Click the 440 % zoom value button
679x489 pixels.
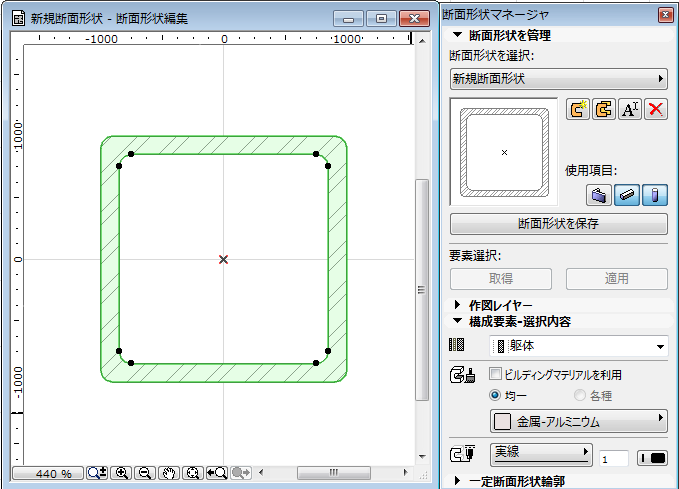coord(48,473)
